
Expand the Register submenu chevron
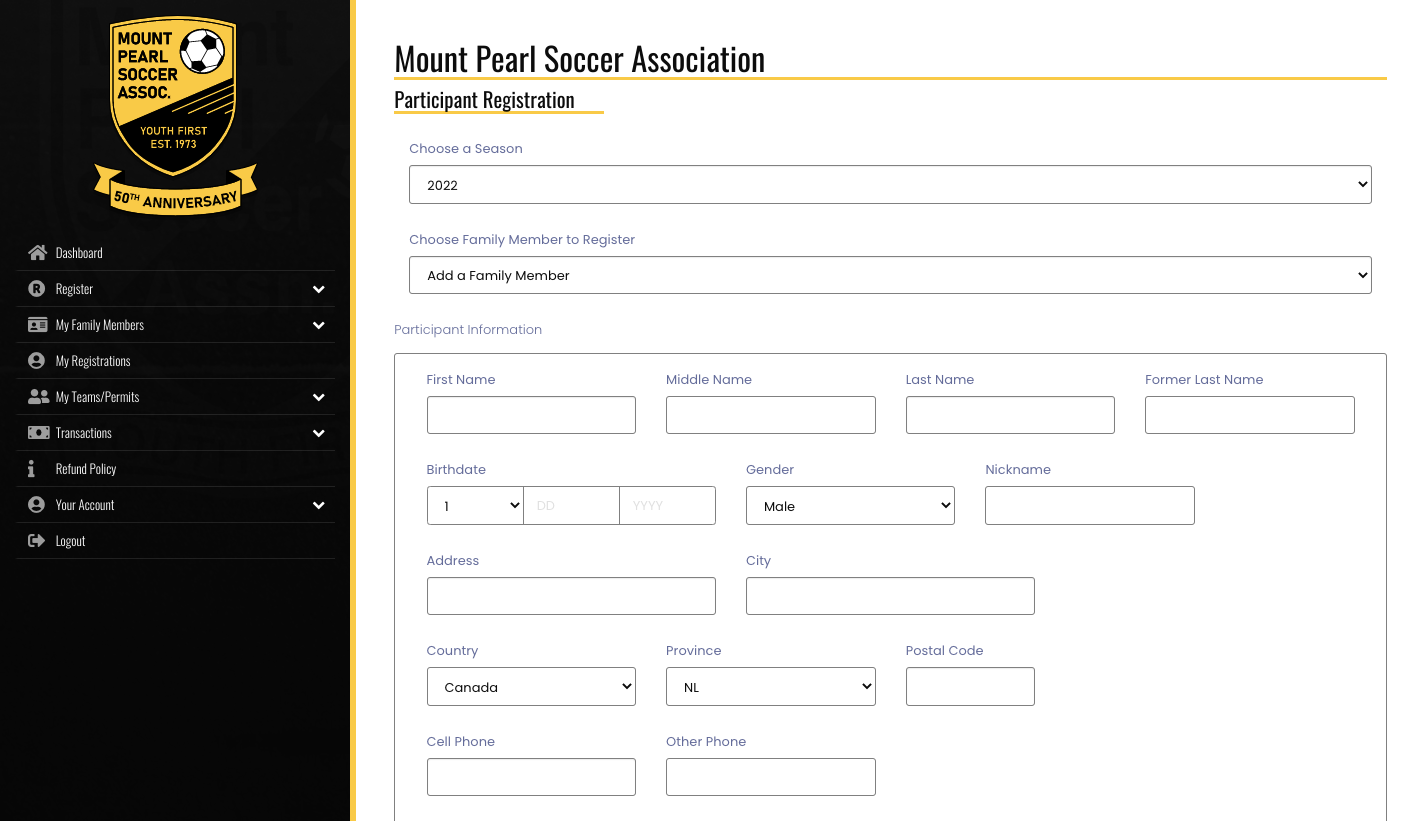click(x=319, y=289)
